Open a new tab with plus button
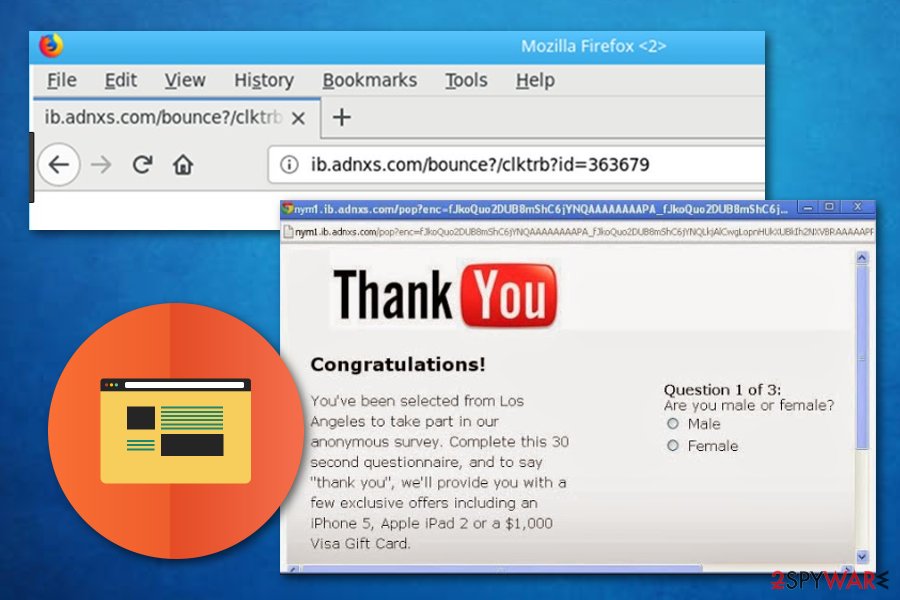 (342, 117)
